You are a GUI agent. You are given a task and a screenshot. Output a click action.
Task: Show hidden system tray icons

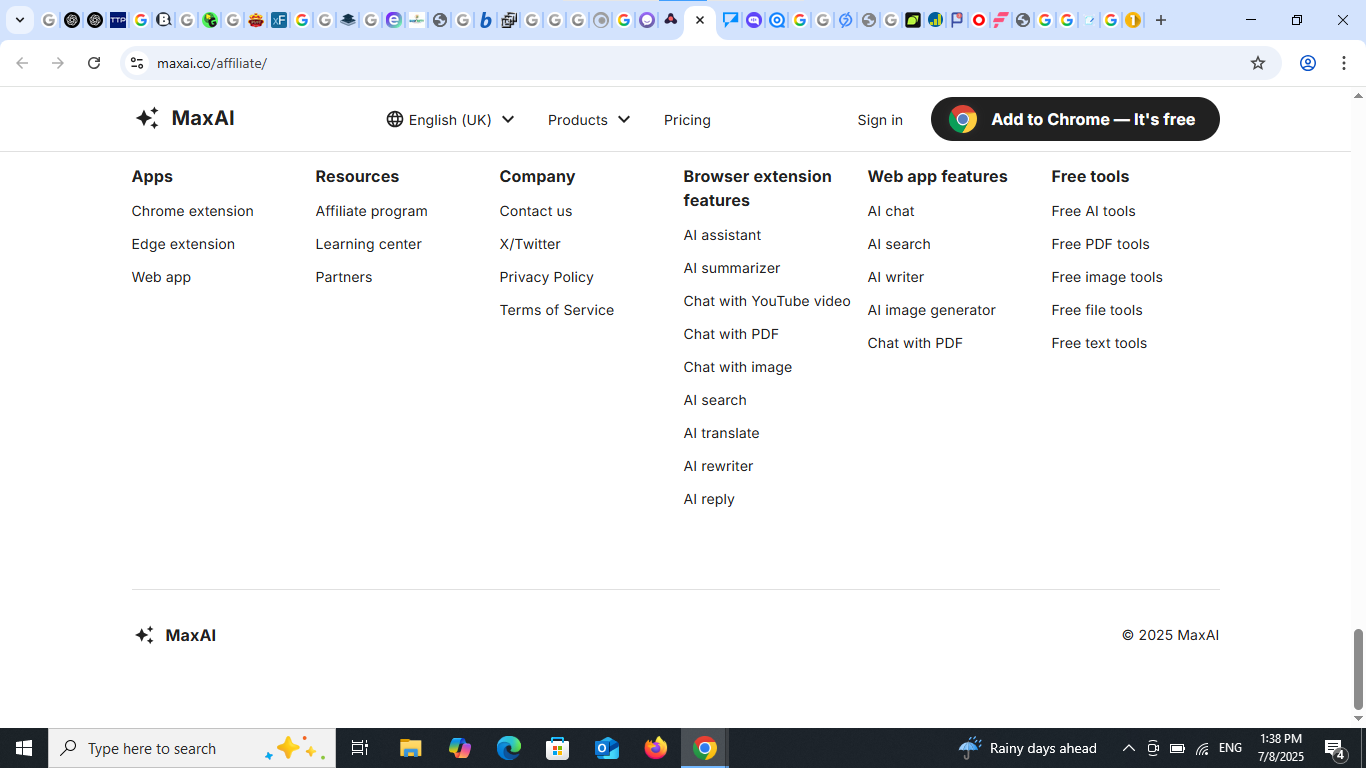click(x=1128, y=748)
